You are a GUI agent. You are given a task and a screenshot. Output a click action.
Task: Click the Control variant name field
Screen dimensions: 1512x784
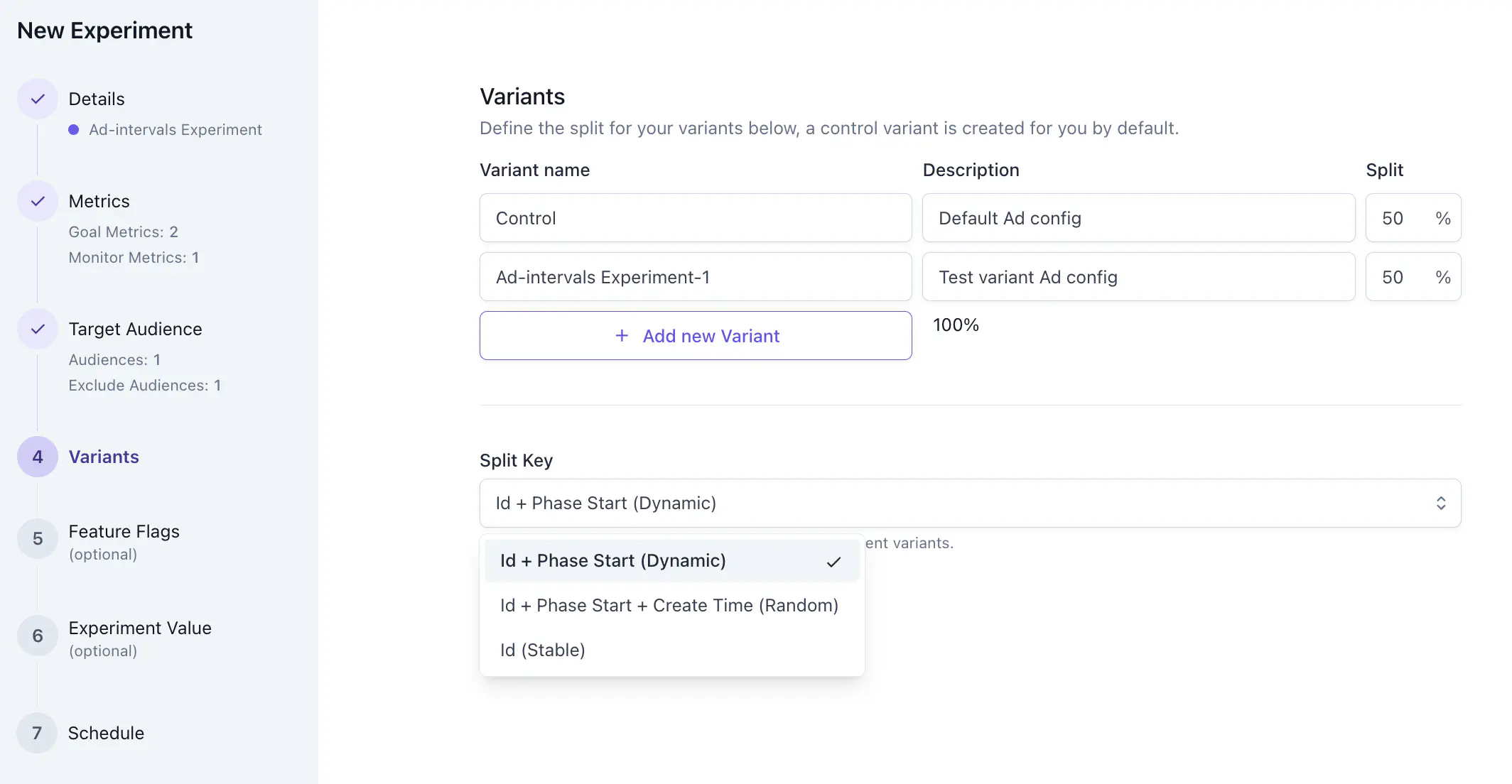click(x=696, y=217)
